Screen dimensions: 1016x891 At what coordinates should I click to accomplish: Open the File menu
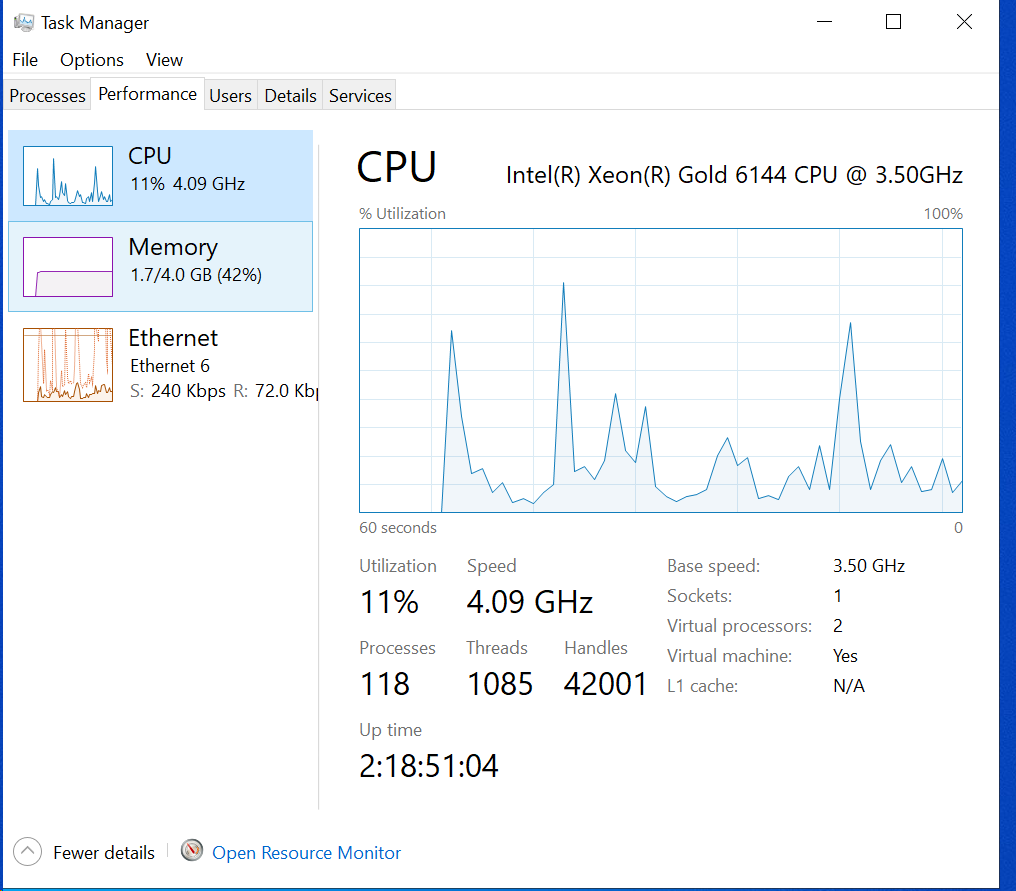coord(25,60)
